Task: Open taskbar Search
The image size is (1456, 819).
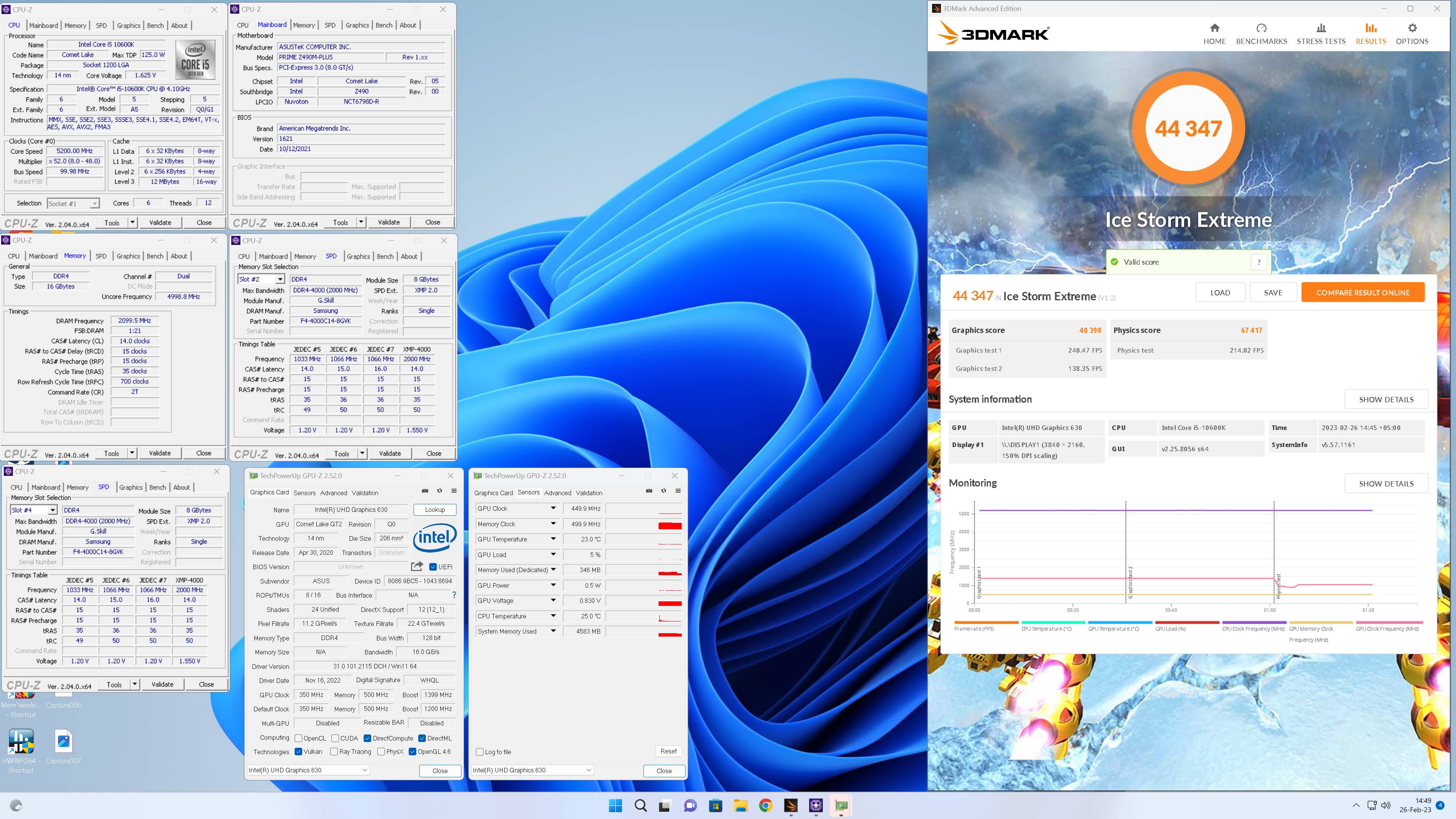Action: [x=640, y=805]
